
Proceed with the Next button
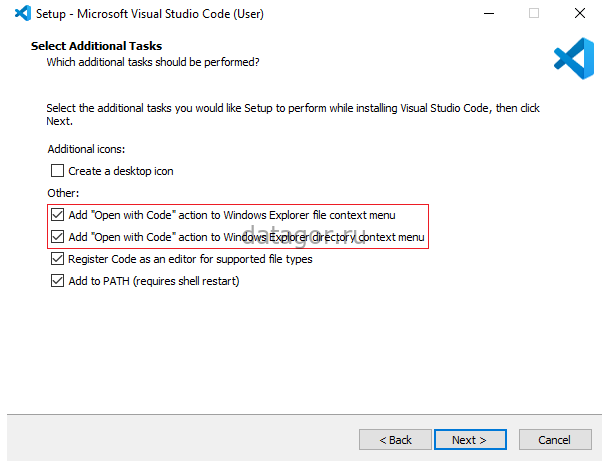(x=470, y=440)
